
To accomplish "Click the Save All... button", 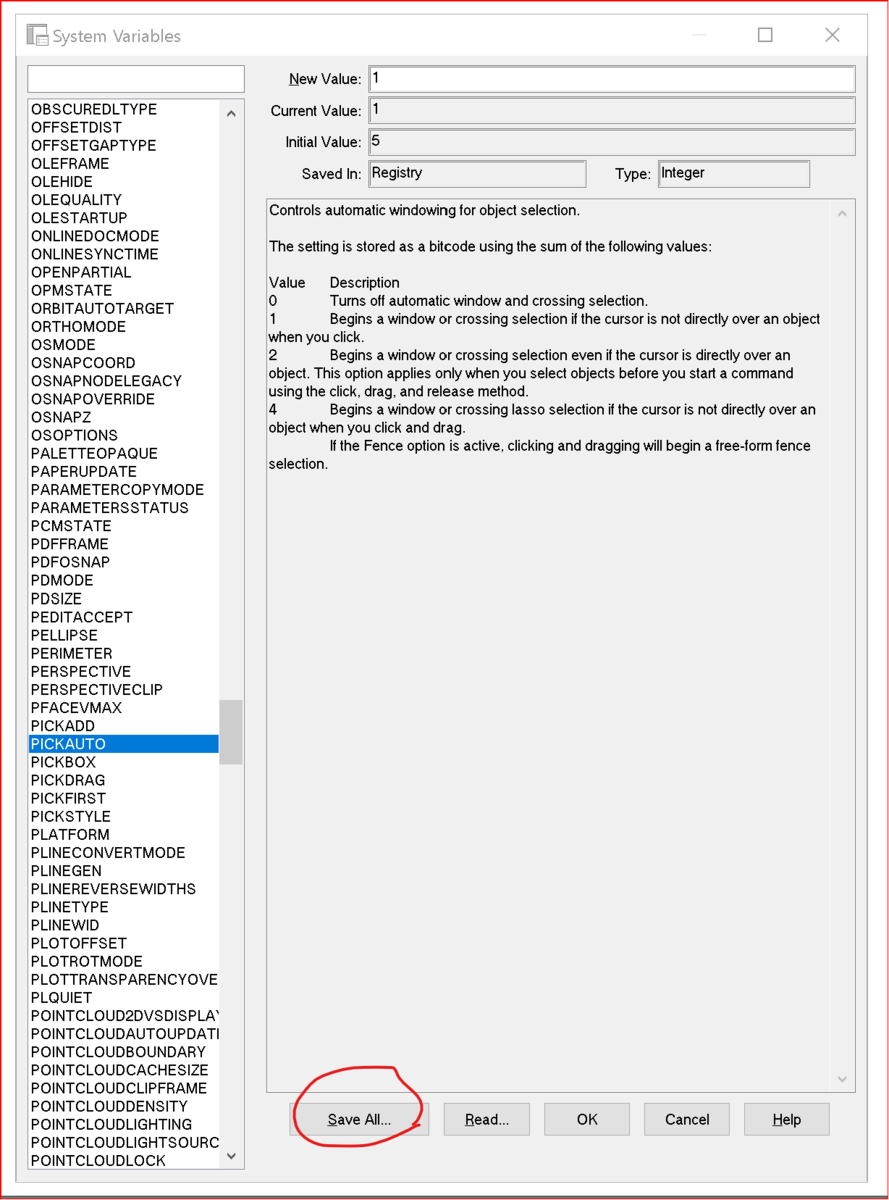I will click(360, 1119).
